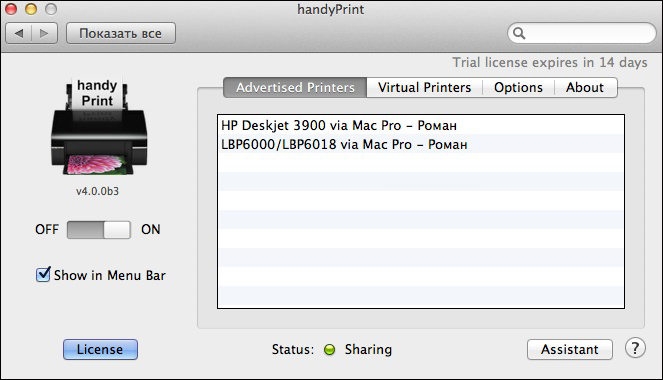The height and width of the screenshot is (380, 663).
Task: Uncheck Show in Menu Bar
Action: 43,275
